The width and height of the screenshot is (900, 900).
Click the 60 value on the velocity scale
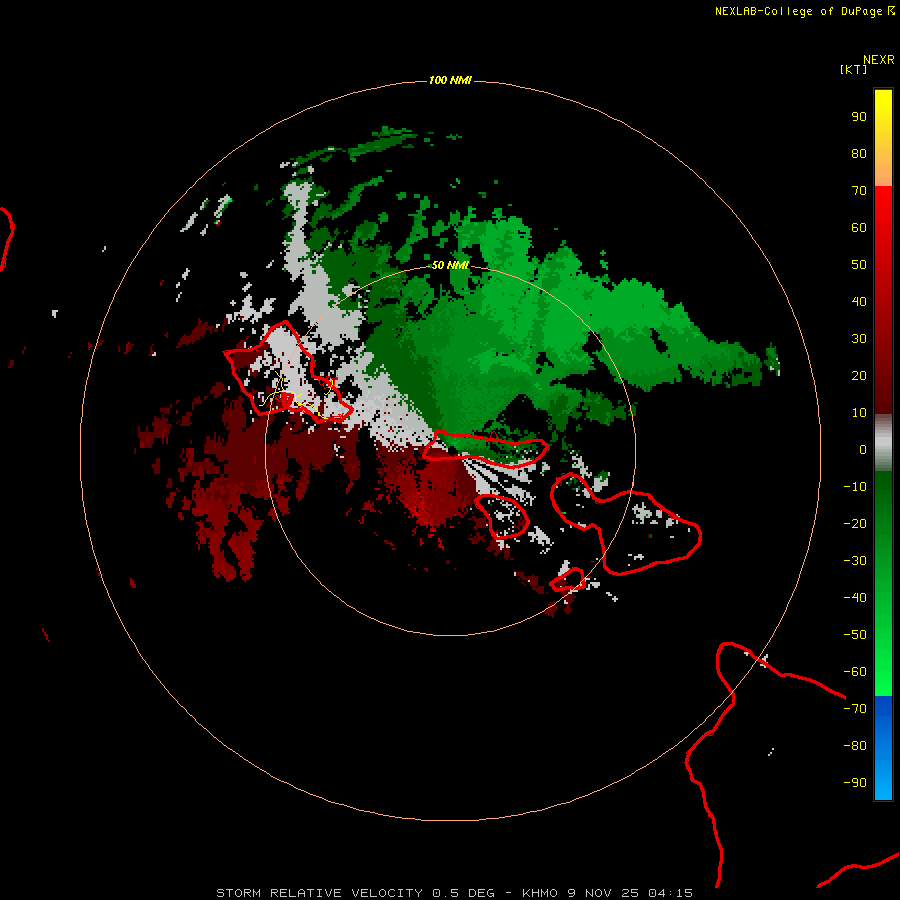[x=859, y=227]
